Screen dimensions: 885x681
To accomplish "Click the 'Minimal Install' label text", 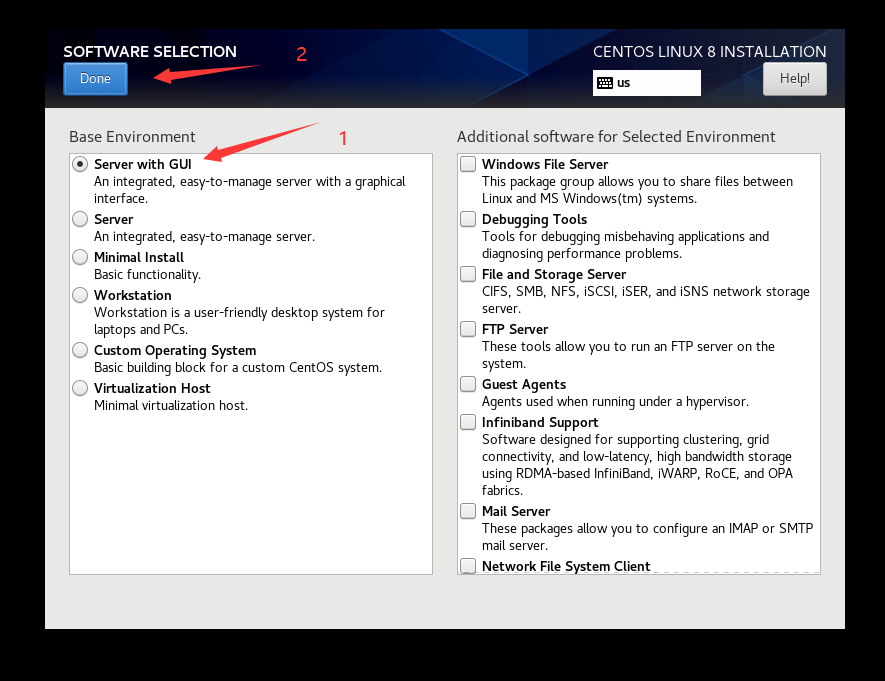I will click(x=139, y=257).
